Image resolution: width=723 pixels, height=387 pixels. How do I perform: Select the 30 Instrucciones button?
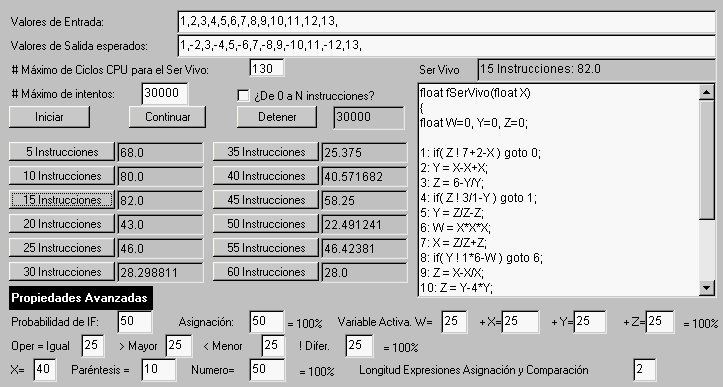pos(62,272)
